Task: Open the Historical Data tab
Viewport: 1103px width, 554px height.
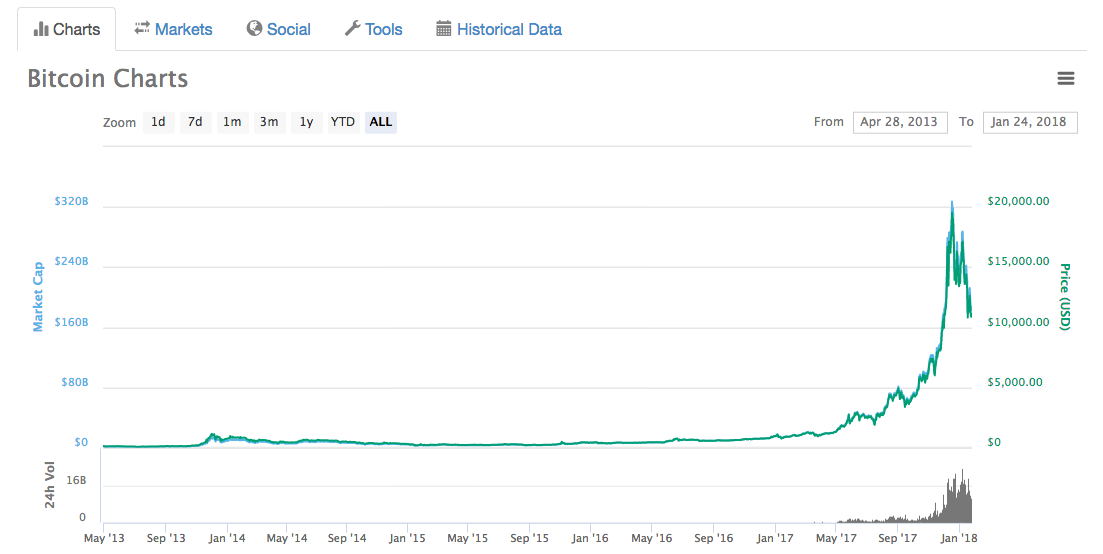Action: click(x=499, y=29)
